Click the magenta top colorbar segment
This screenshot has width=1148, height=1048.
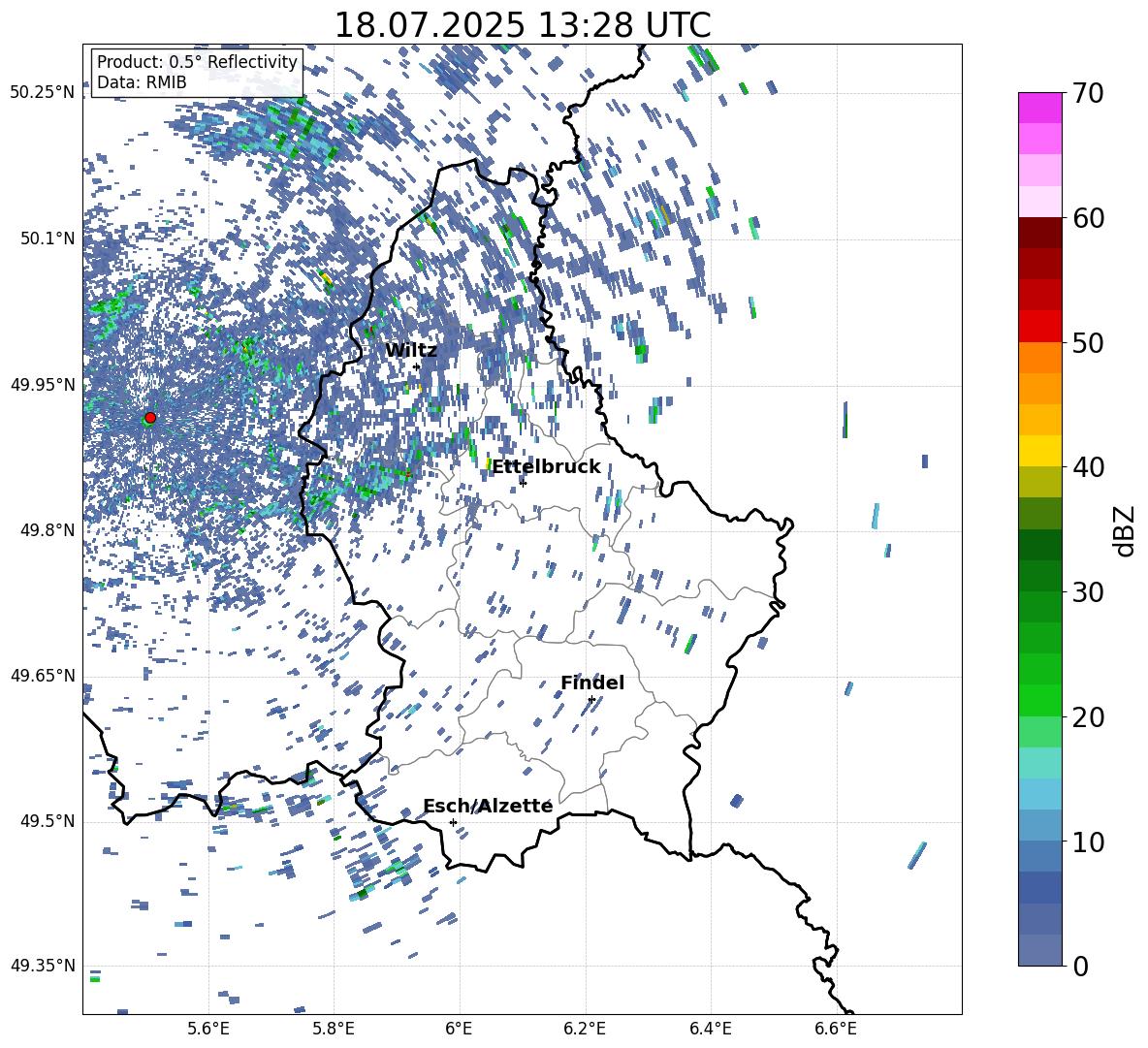[x=1039, y=109]
